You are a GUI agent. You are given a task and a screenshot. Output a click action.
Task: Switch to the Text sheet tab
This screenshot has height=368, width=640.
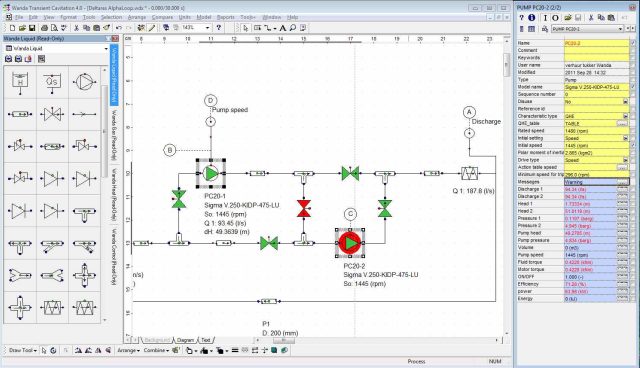[206, 340]
